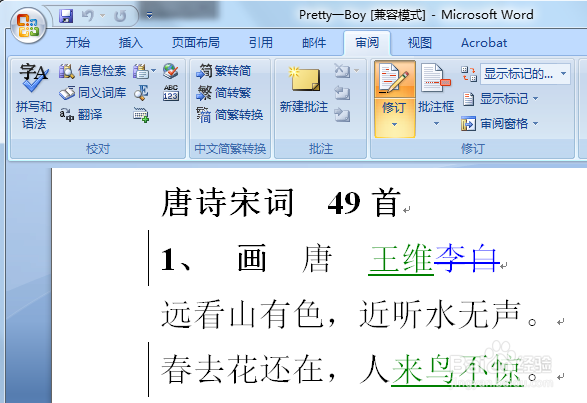Go to the next comment
This screenshot has width=587, height=403.
pos(342,115)
